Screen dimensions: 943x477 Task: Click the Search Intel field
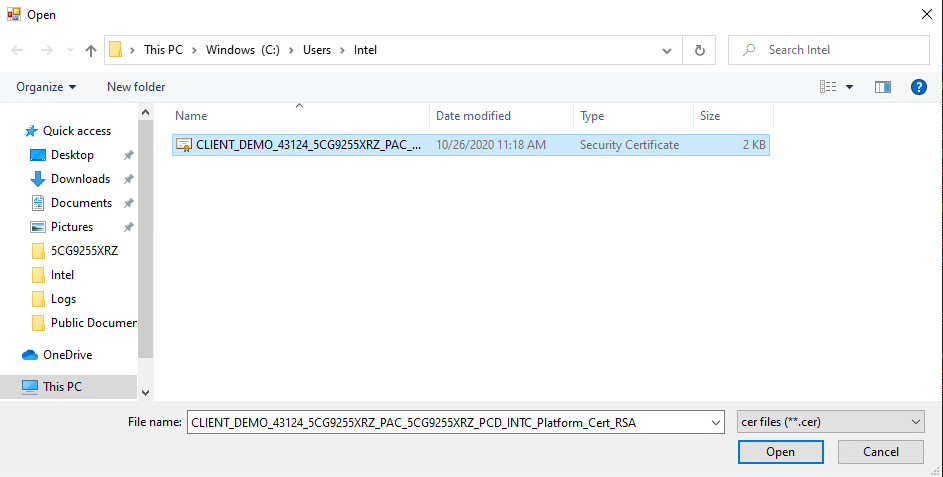(829, 51)
